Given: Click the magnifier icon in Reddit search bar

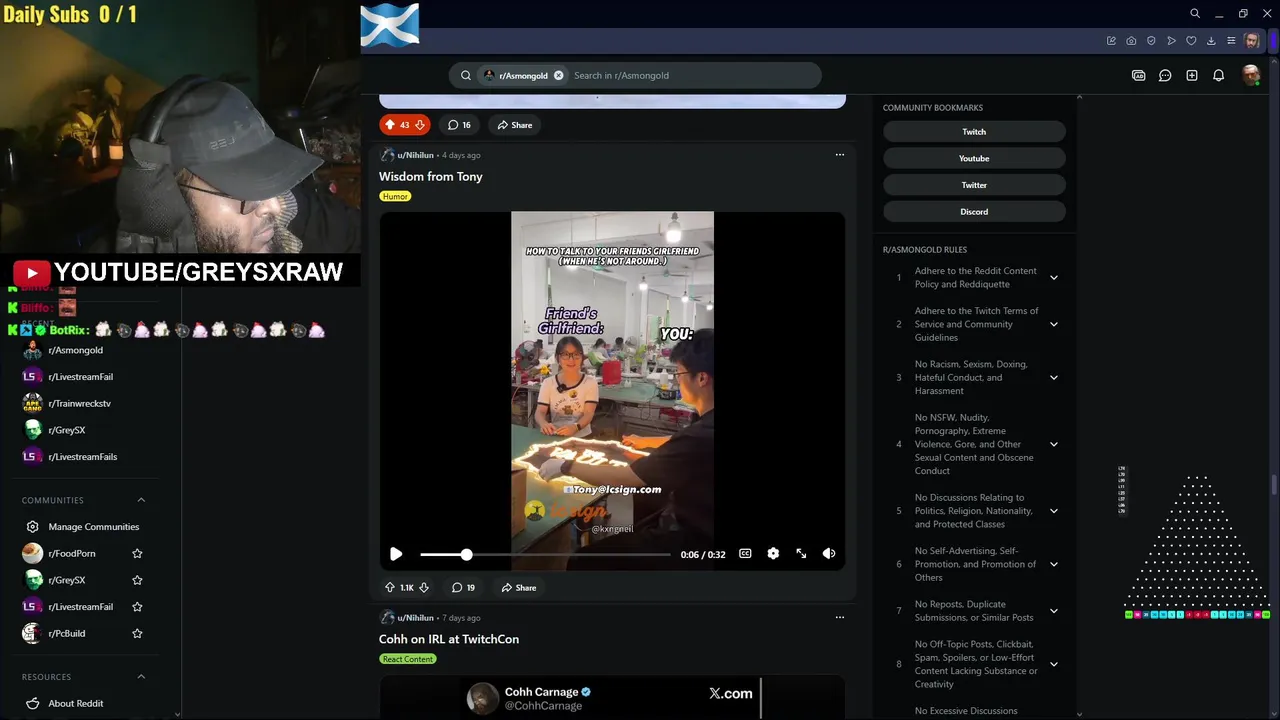Looking at the screenshot, I should coord(466,75).
